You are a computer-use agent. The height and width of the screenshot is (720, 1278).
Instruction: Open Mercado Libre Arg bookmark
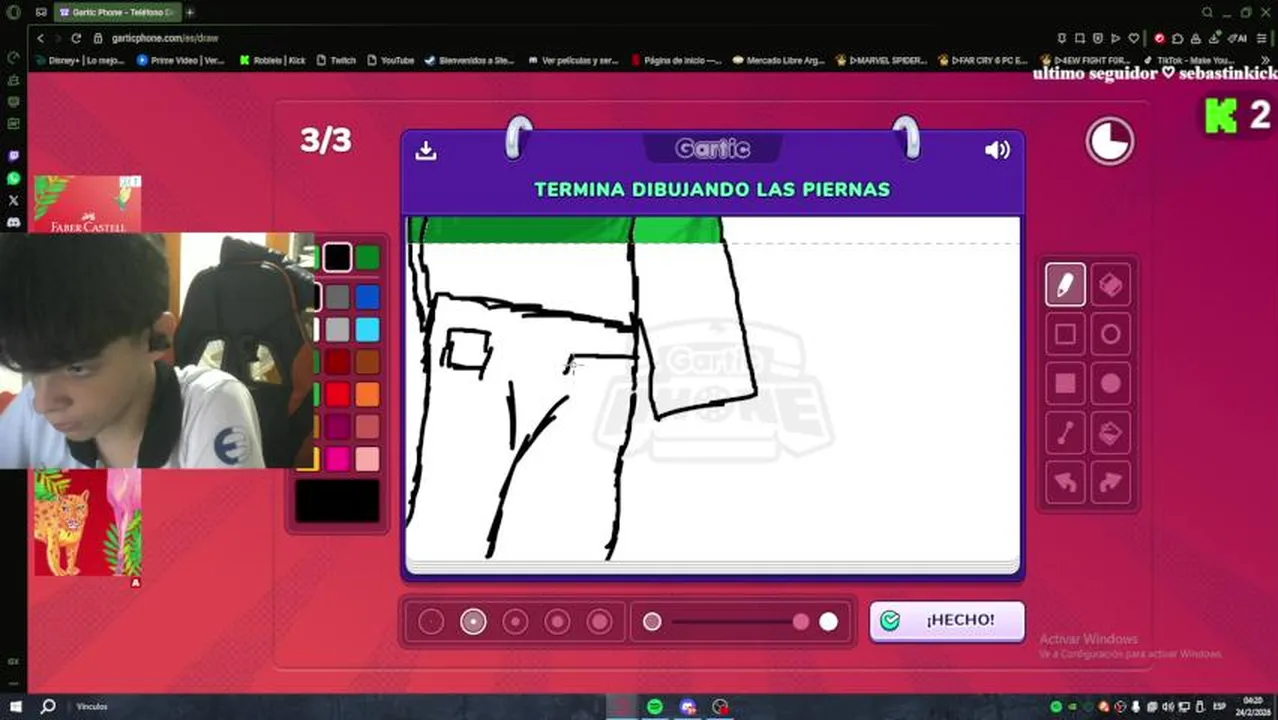pos(778,60)
